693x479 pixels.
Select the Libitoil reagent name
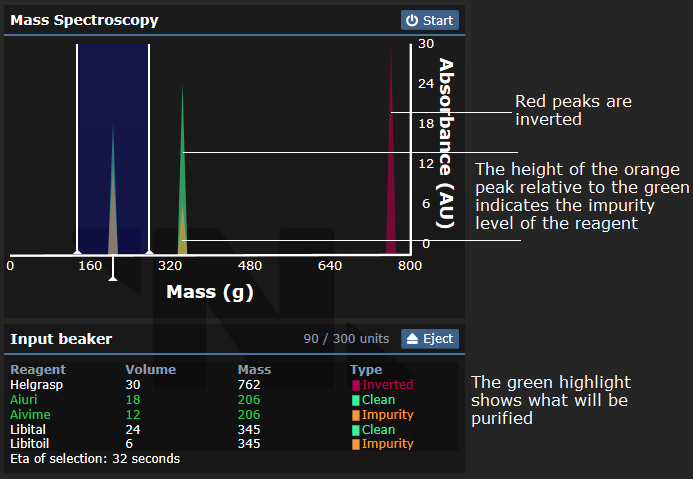[30, 444]
